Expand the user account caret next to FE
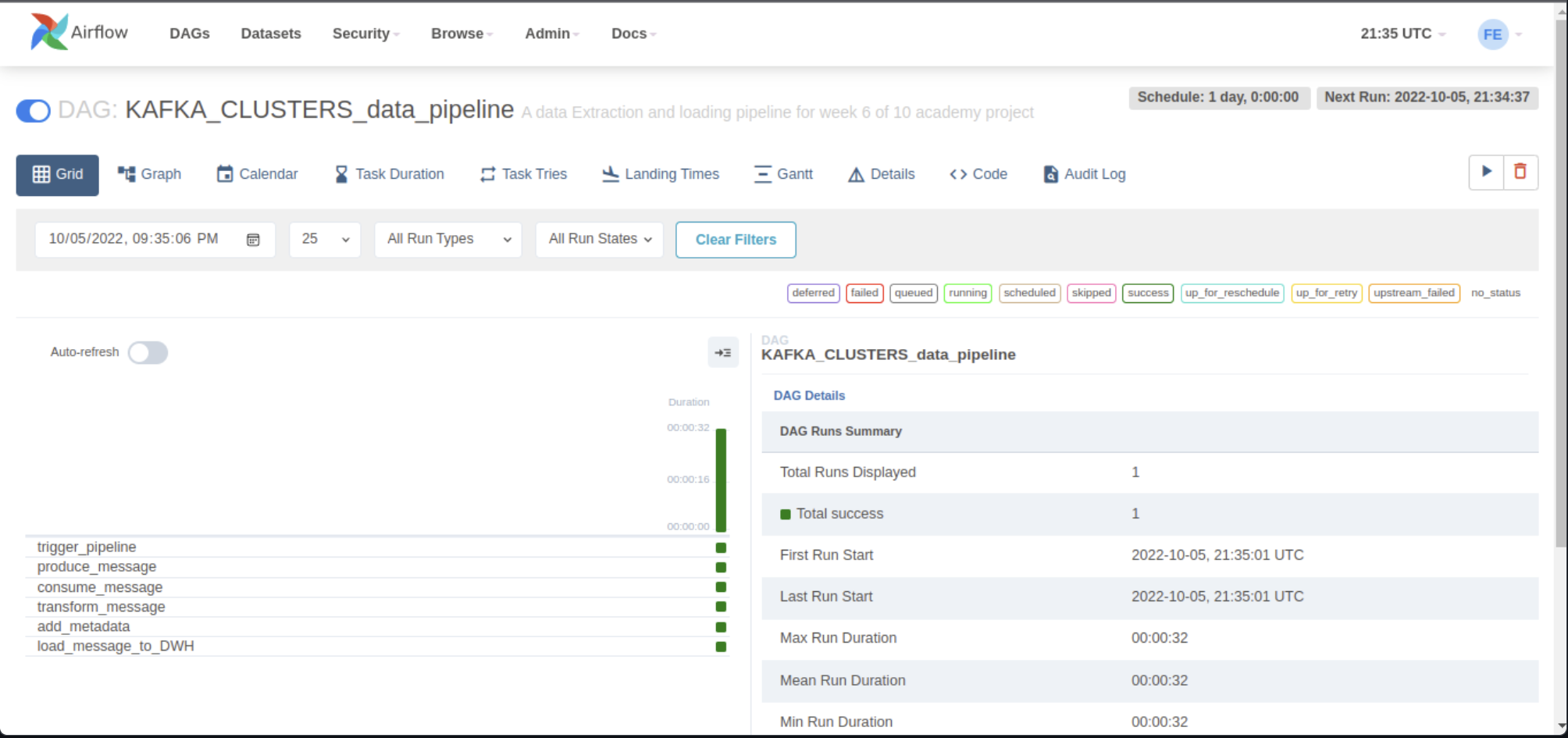Screen dimensions: 1568x738 pos(1519,34)
